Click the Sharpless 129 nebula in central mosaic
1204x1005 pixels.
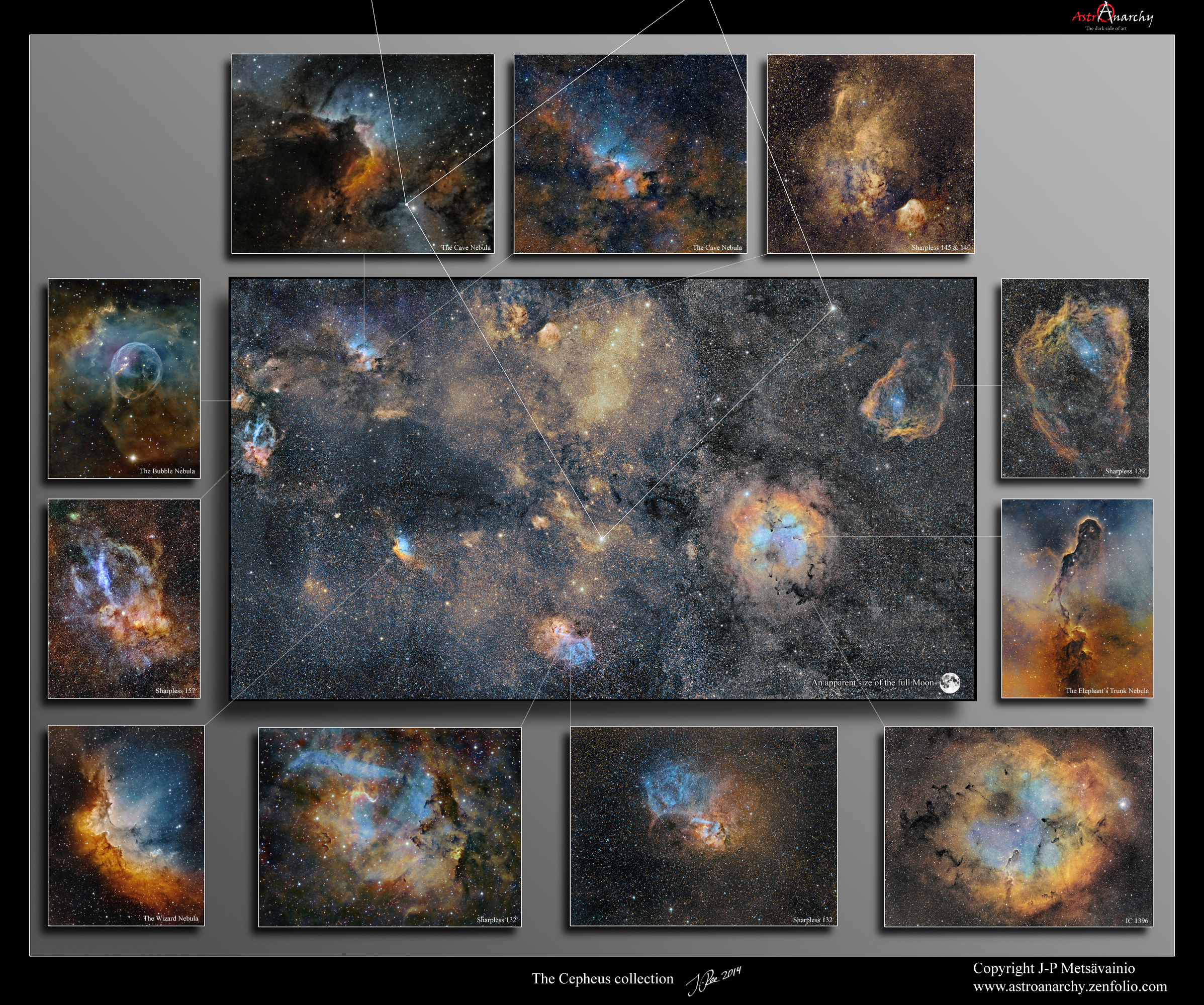909,392
